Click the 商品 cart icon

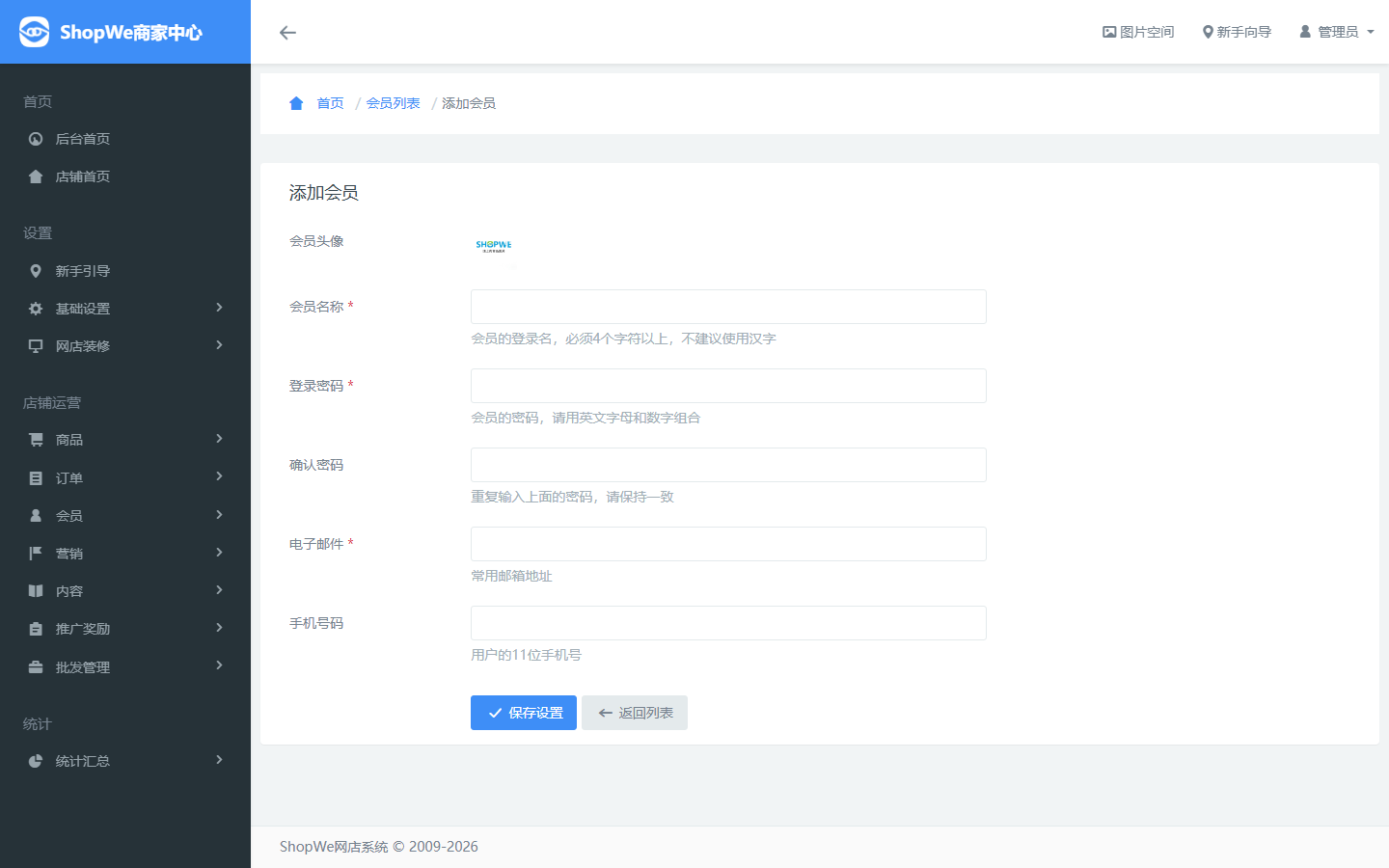click(x=36, y=440)
